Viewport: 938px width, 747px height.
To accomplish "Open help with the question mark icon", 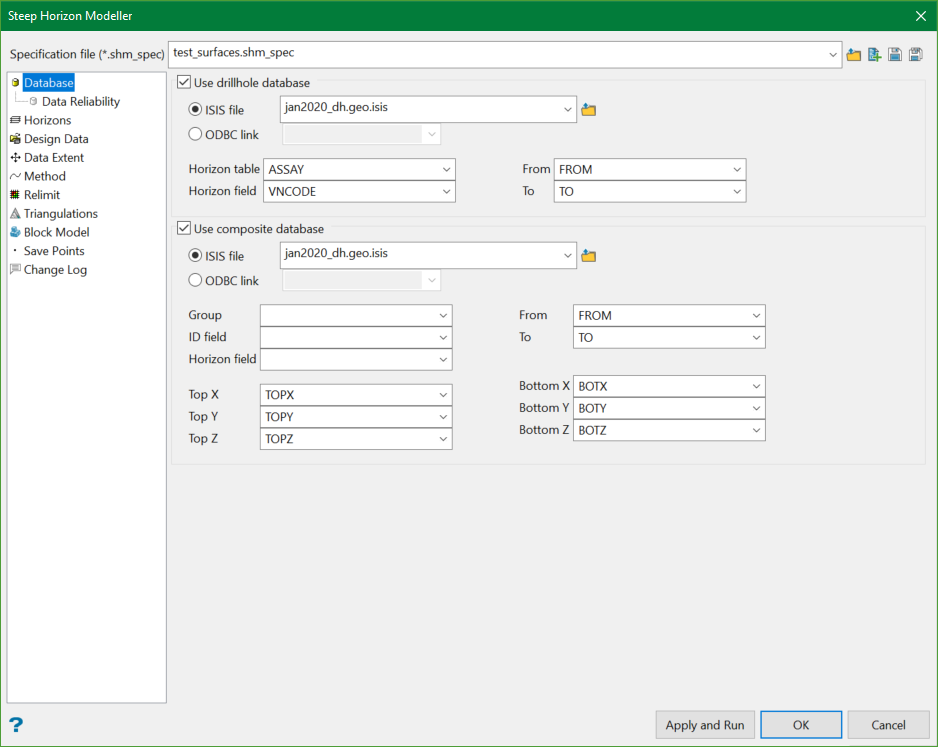I will [16, 725].
